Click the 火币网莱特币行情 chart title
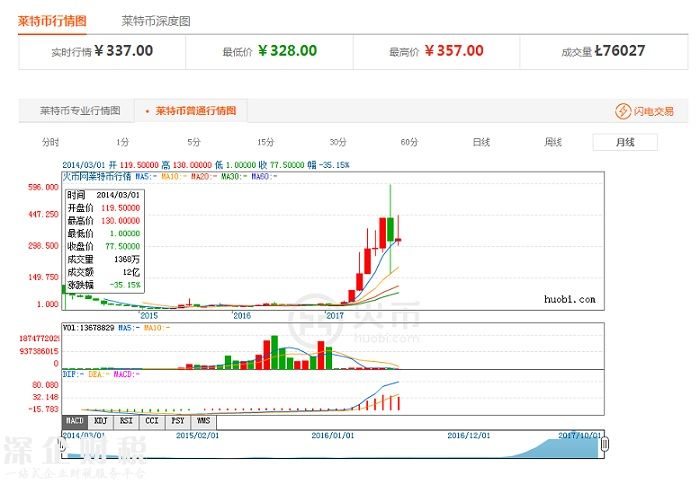Image resolution: width=700 pixels, height=484 pixels. 96,176
